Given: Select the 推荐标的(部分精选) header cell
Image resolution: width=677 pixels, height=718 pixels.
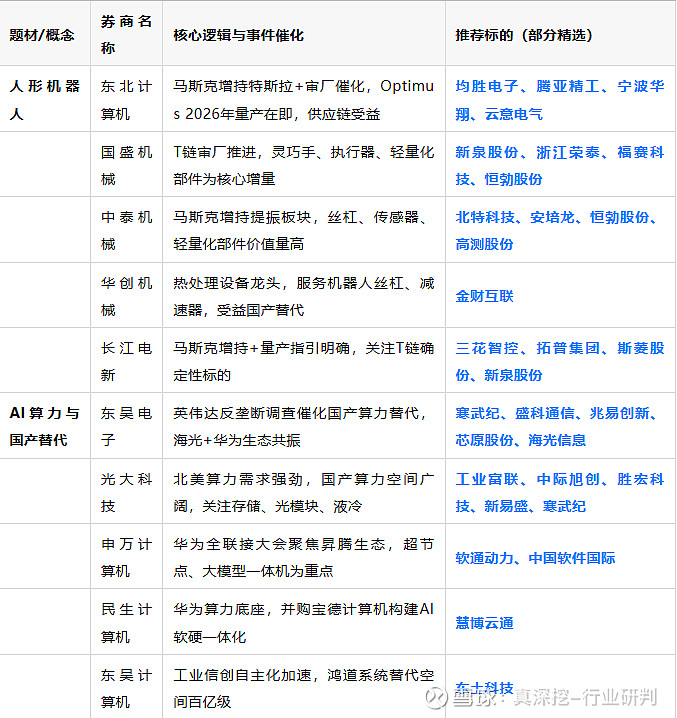Looking at the screenshot, I should coord(561,33).
